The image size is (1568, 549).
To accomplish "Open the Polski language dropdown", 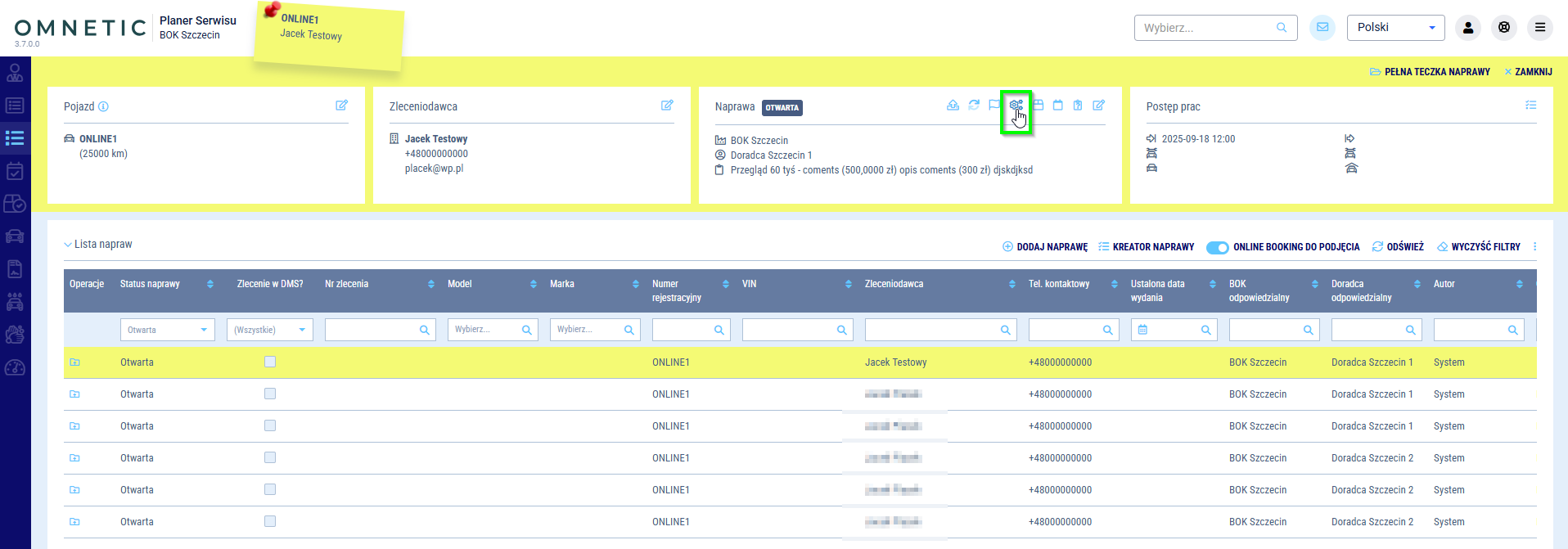I will (1395, 28).
